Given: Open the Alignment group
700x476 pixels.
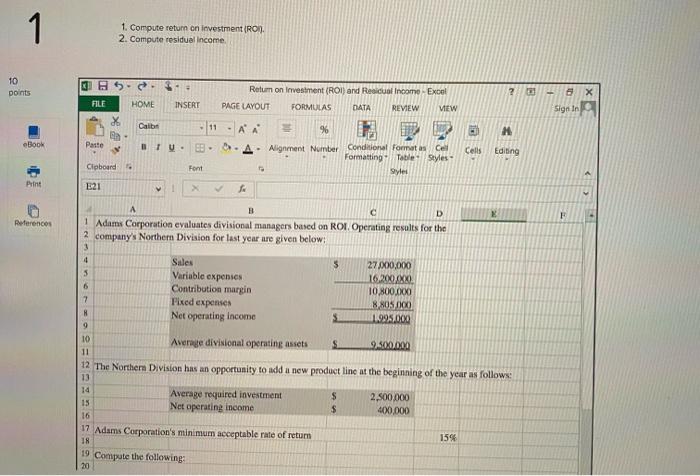Looking at the screenshot, I should 286,139.
